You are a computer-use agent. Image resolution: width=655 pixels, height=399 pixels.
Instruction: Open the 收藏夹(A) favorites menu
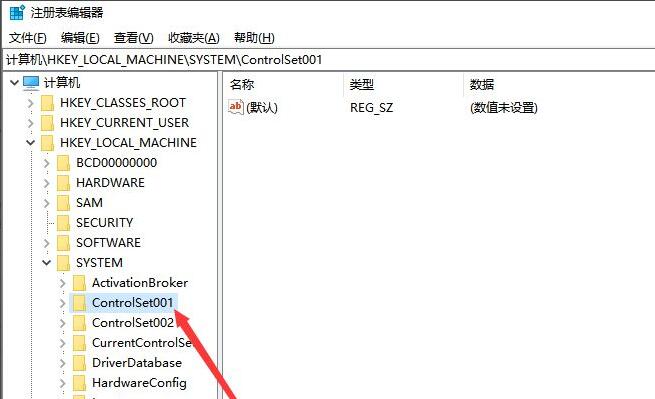[194, 38]
